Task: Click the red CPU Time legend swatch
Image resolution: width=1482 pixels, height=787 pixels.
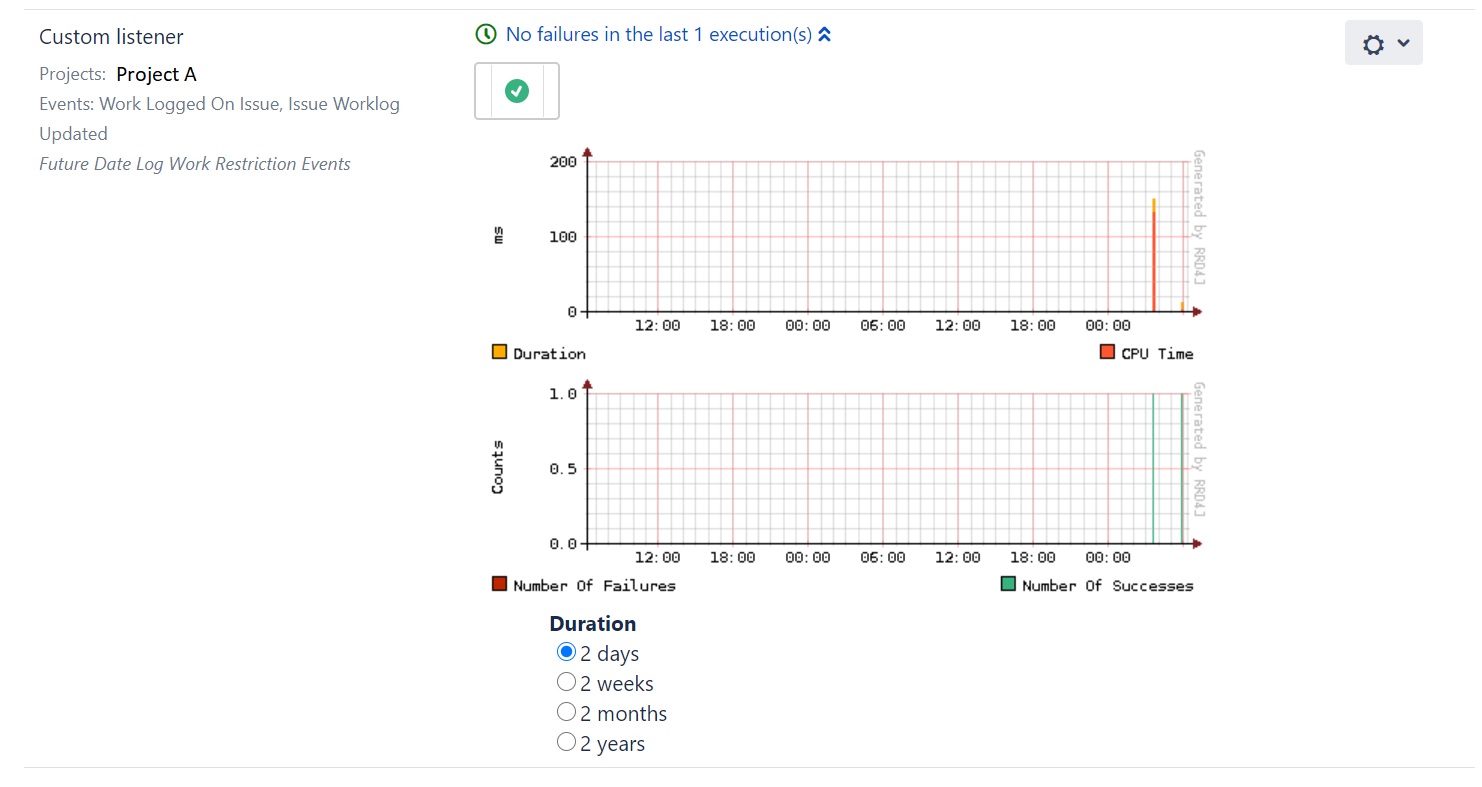Action: 1107,352
